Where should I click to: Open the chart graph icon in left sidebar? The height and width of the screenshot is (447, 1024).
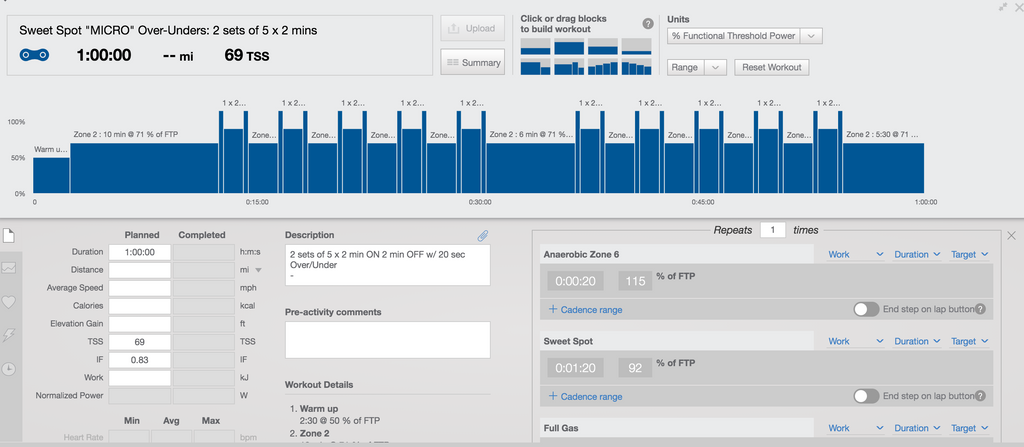[8, 268]
